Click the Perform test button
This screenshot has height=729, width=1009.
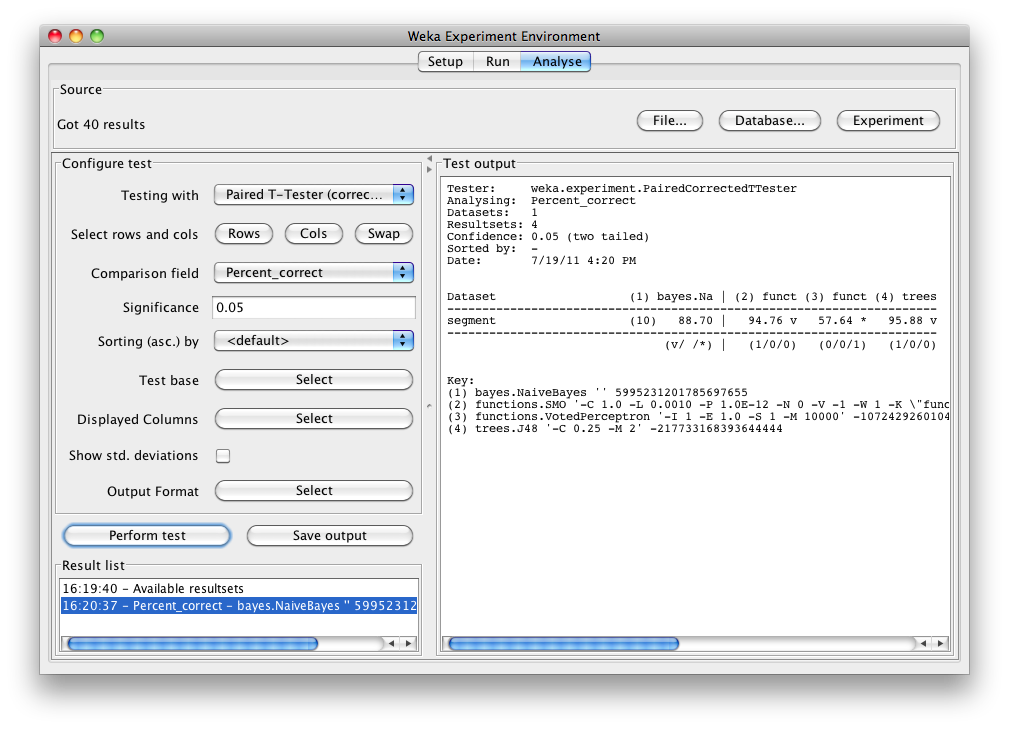pos(147,535)
